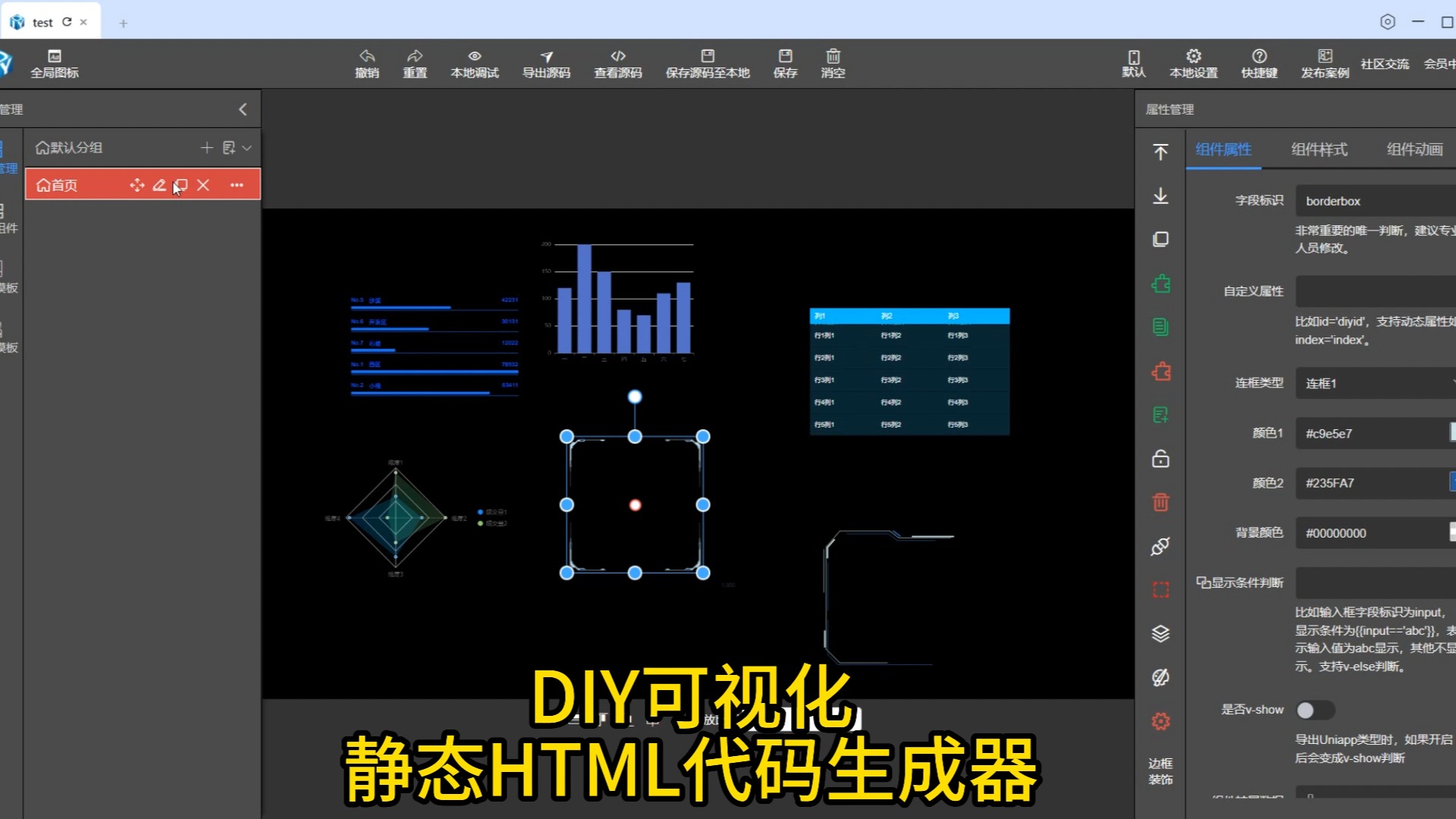1456x819 pixels.
Task: Add a new page with the plus icon
Action: pos(206,147)
